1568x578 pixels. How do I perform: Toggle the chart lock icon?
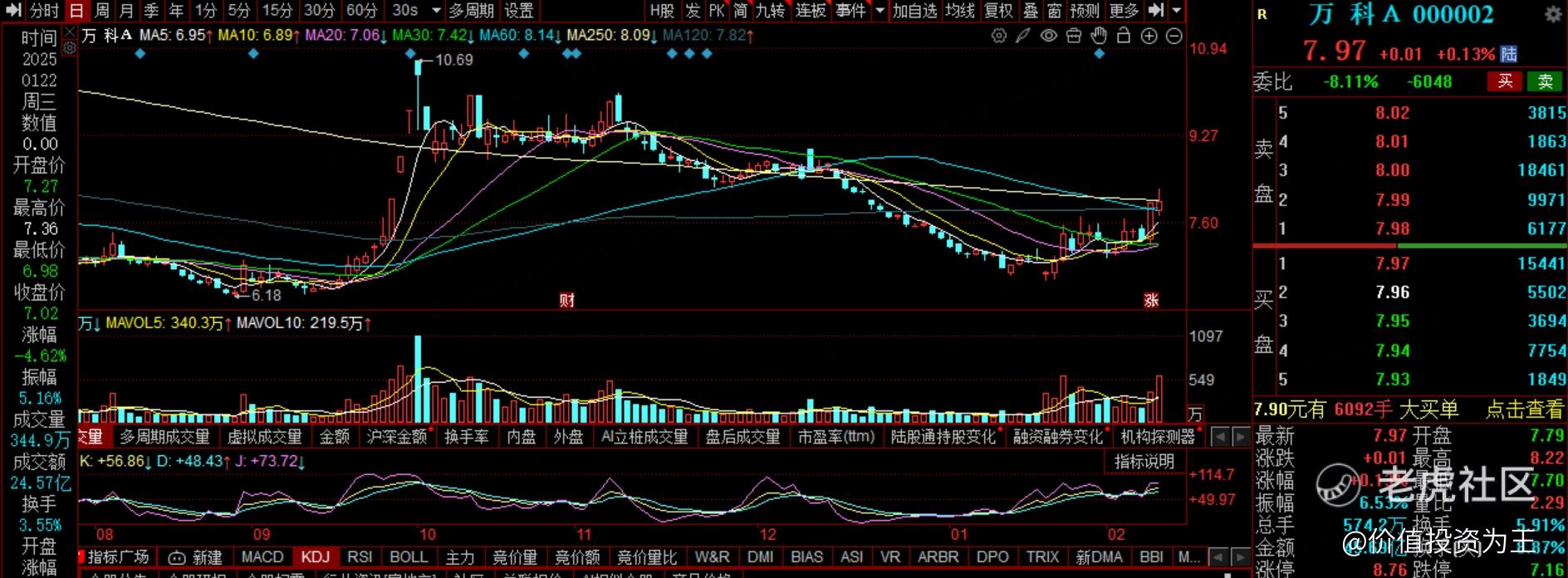[x=1124, y=36]
